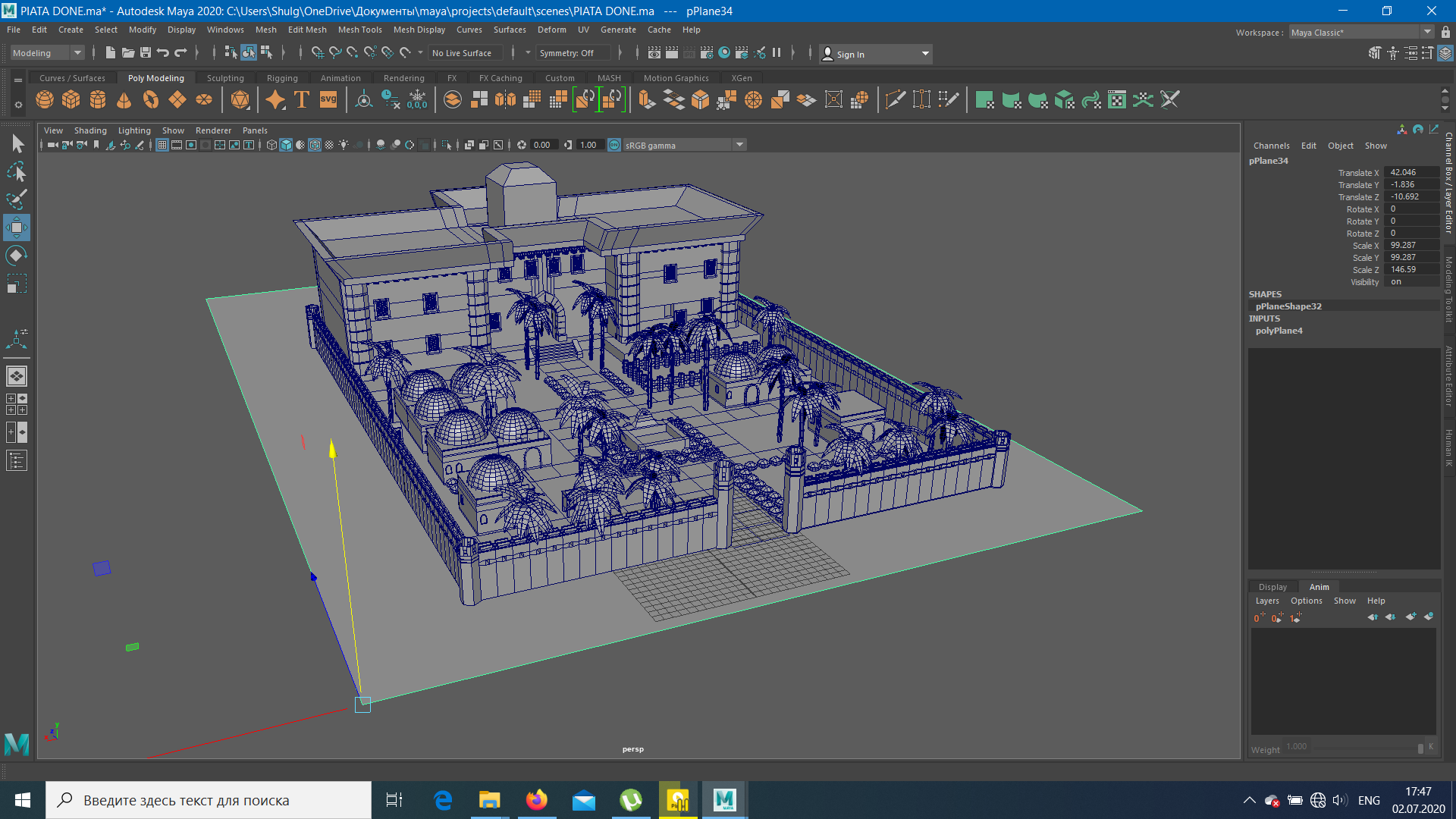Toggle the viewport grid display
This screenshot has height=819, width=1456.
pyautogui.click(x=162, y=145)
